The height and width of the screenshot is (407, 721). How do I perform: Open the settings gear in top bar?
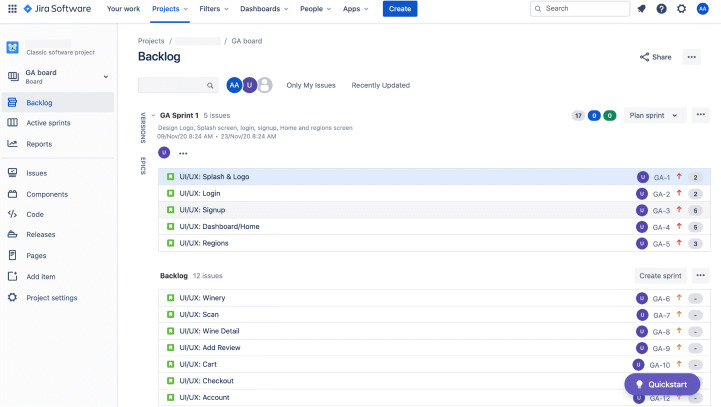tap(681, 9)
